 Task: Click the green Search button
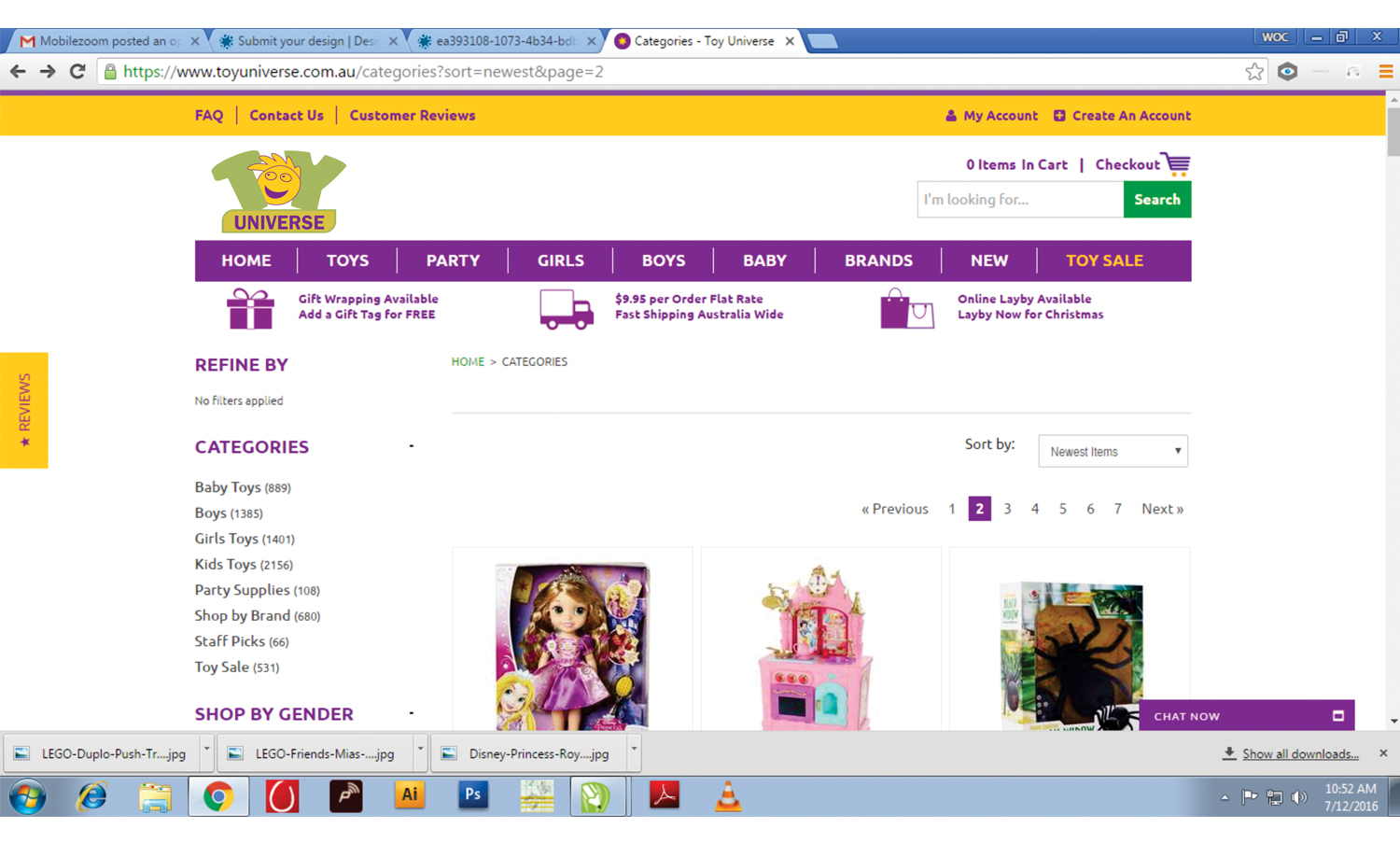pyautogui.click(x=1157, y=200)
